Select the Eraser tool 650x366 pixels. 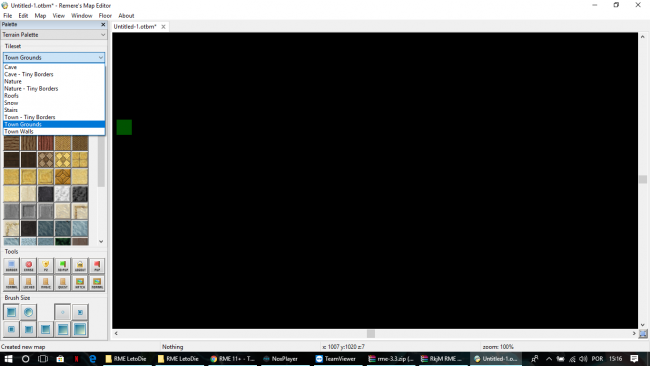(x=29, y=266)
